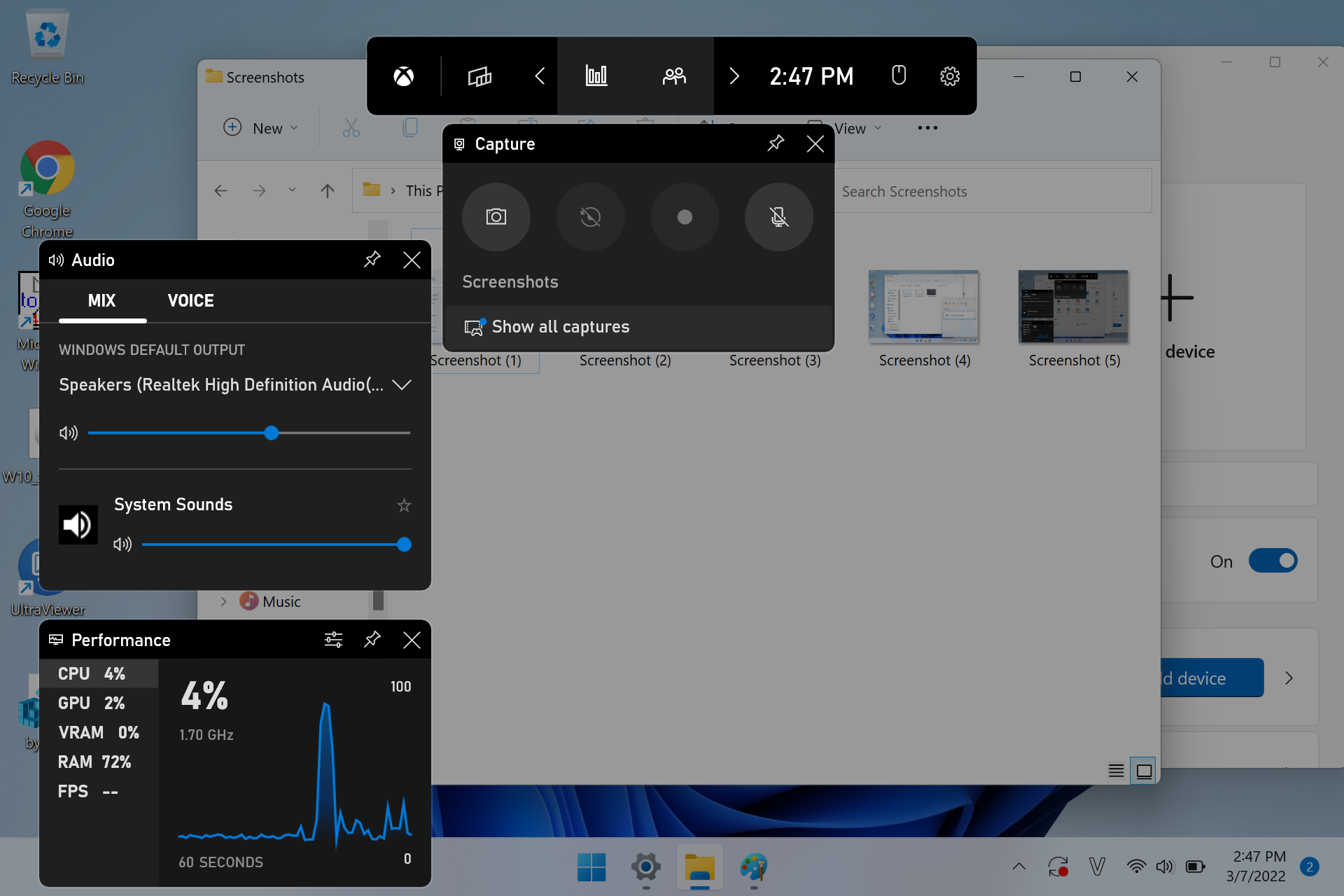Viewport: 1344px width, 896px height.
Task: Select the GPU 2% metric
Action: click(x=99, y=703)
